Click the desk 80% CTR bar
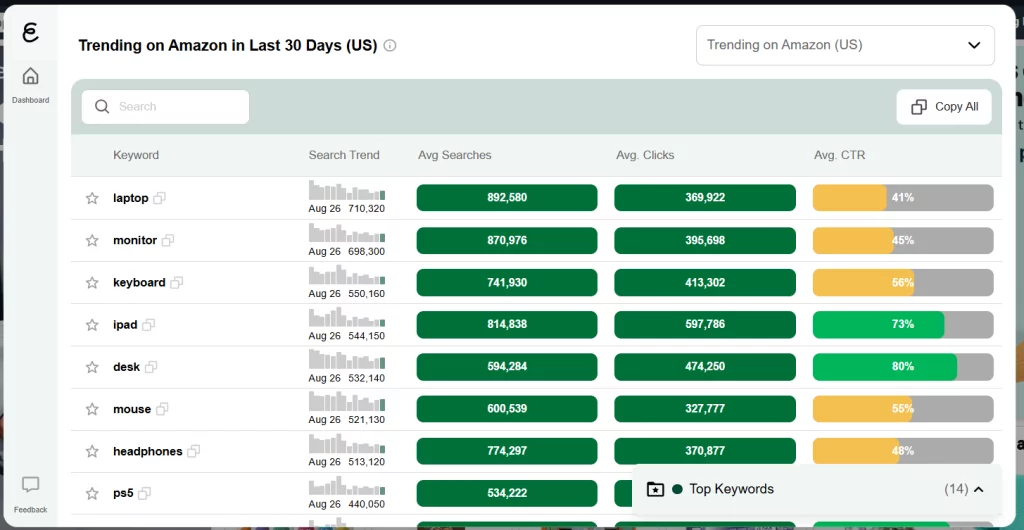This screenshot has height=530, width=1024. [903, 367]
